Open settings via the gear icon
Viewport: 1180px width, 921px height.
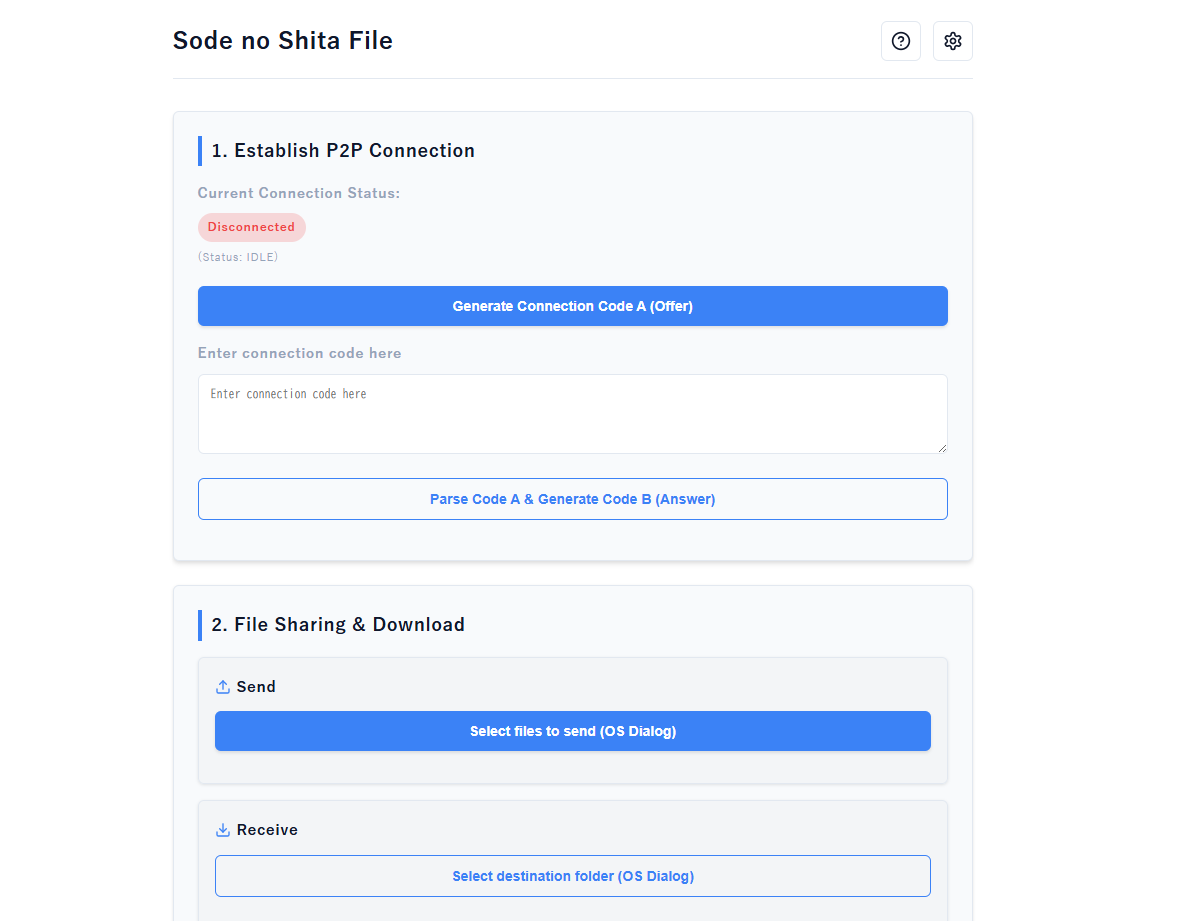(953, 41)
